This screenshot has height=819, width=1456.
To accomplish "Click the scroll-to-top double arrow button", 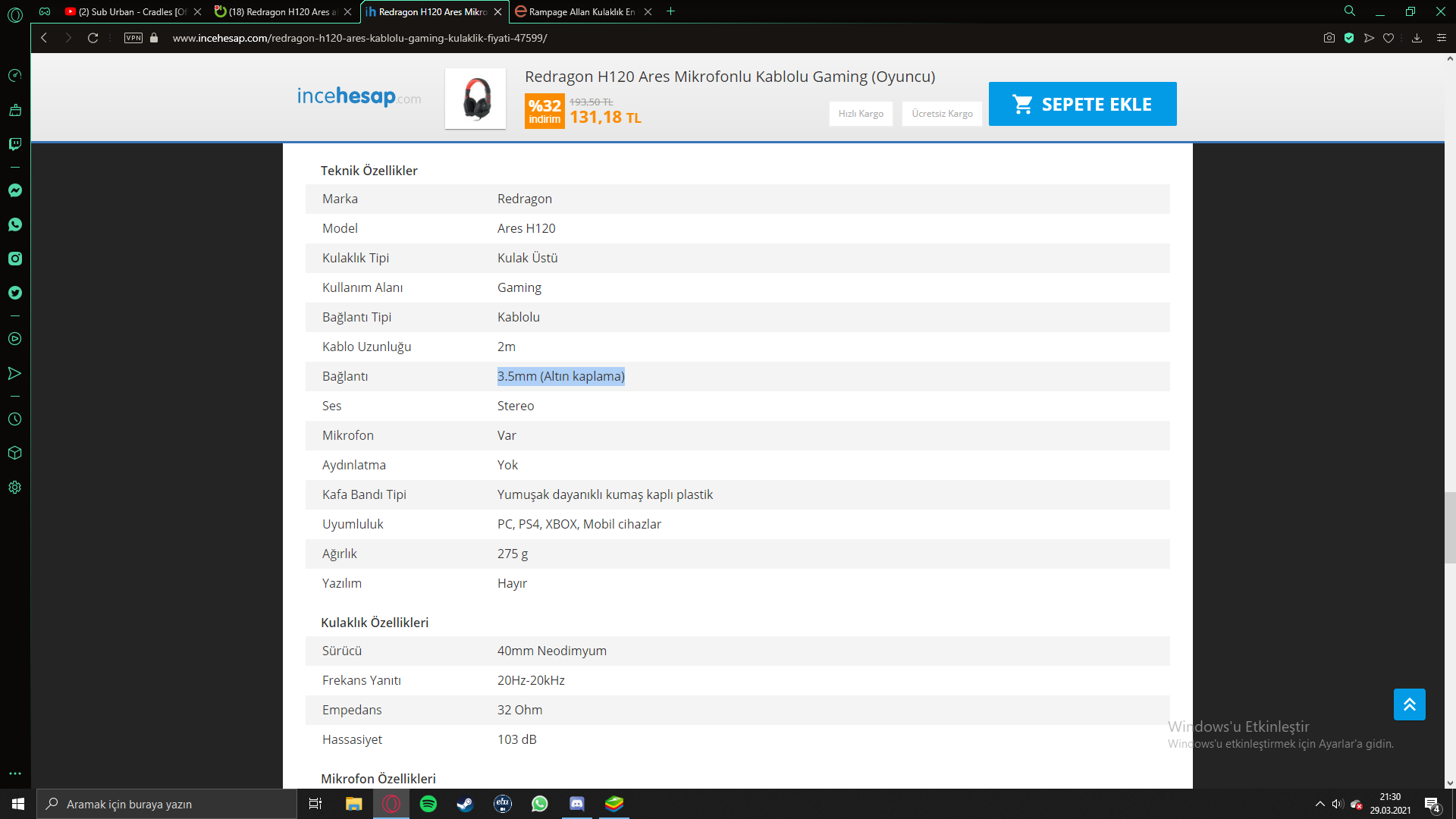I will coord(1409,704).
